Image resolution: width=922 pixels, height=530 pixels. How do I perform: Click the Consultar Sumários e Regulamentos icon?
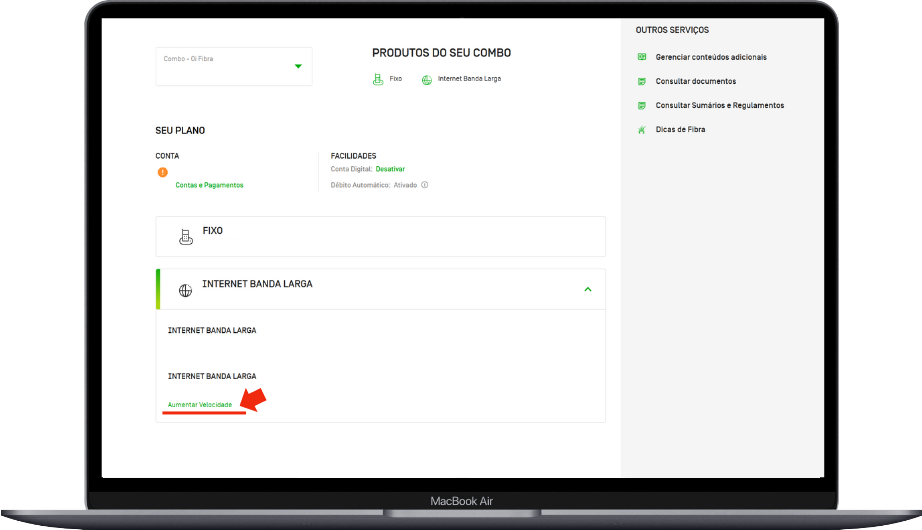pos(642,106)
